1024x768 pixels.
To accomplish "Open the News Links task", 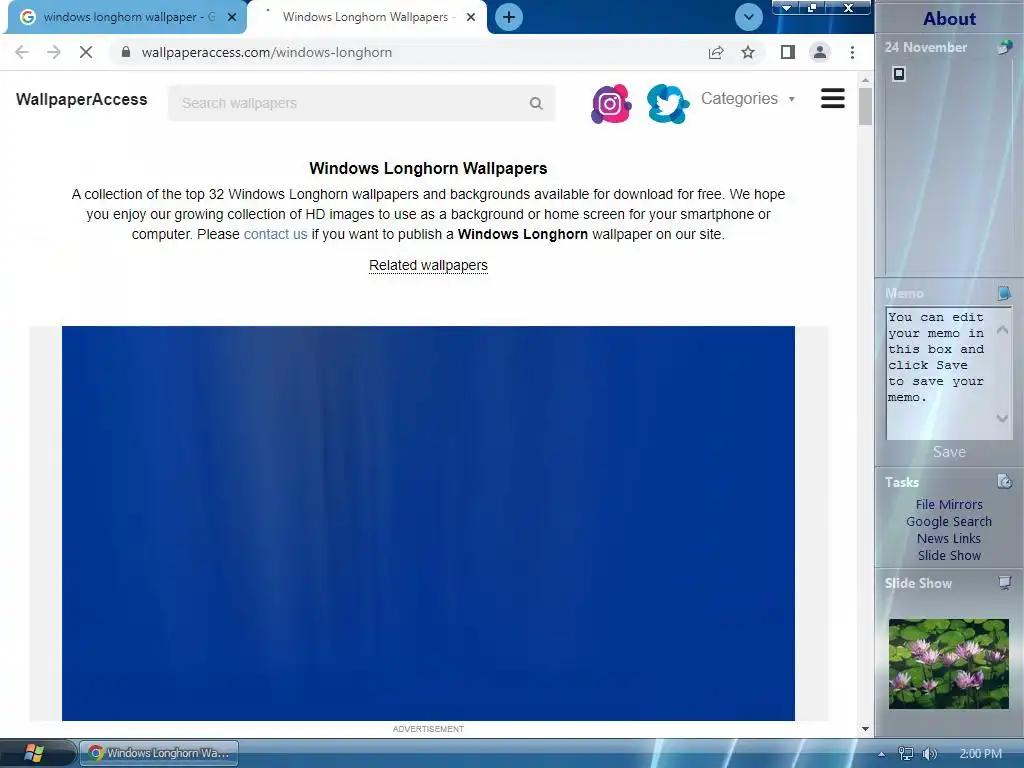I will tap(949, 538).
